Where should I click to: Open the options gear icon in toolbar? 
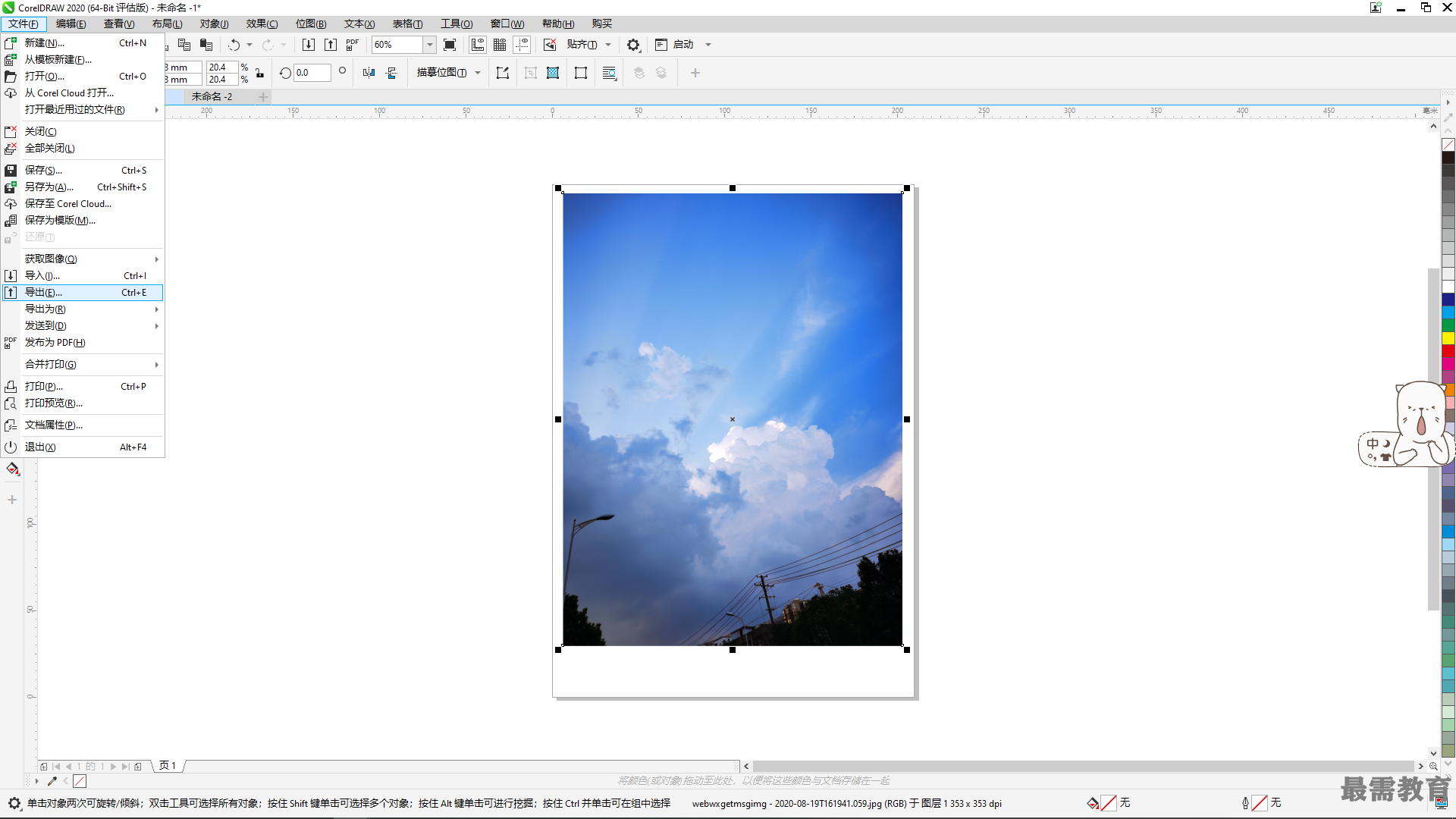[x=633, y=45]
